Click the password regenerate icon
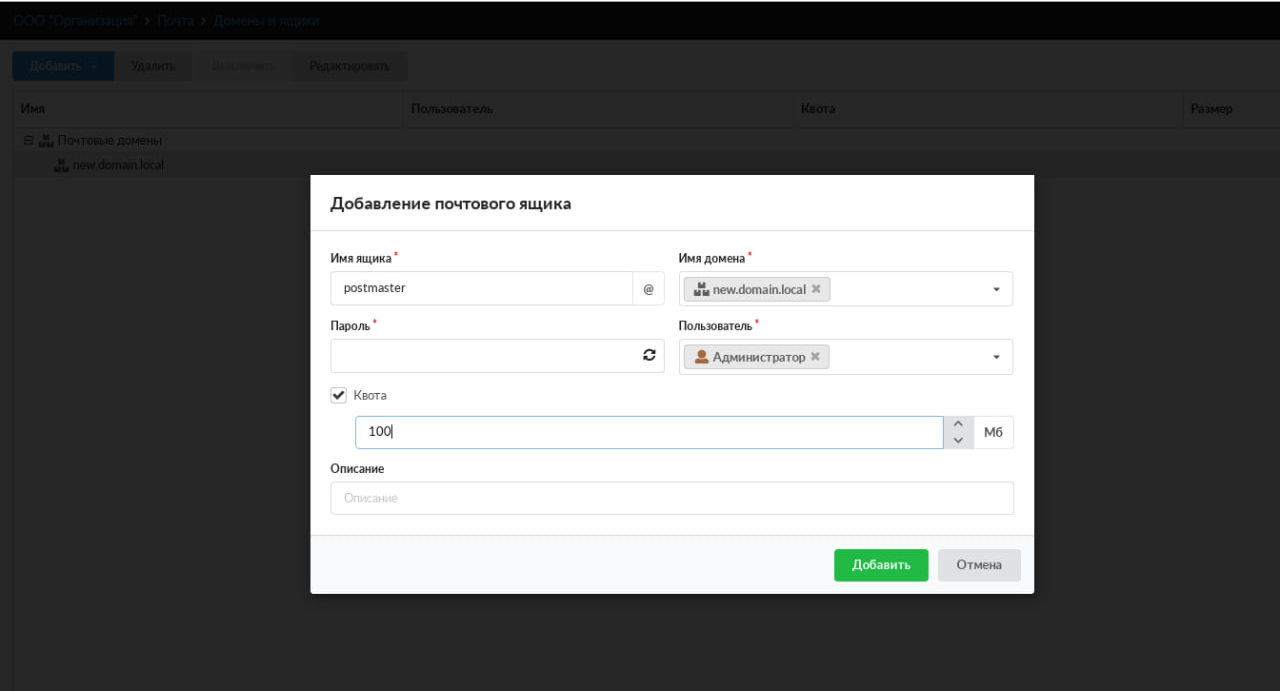Viewport: 1280px width, 691px height. click(648, 355)
